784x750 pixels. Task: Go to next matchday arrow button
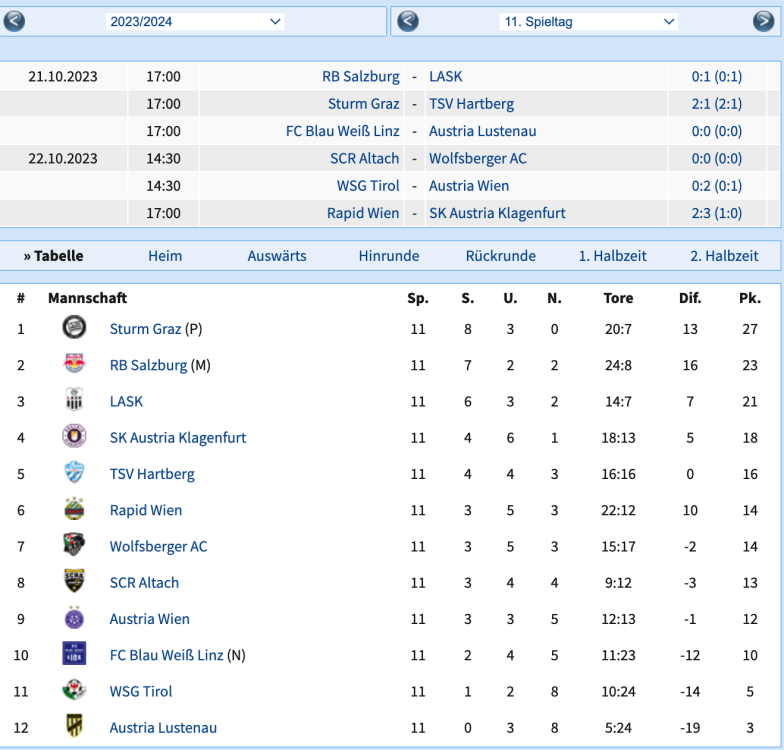point(763,21)
